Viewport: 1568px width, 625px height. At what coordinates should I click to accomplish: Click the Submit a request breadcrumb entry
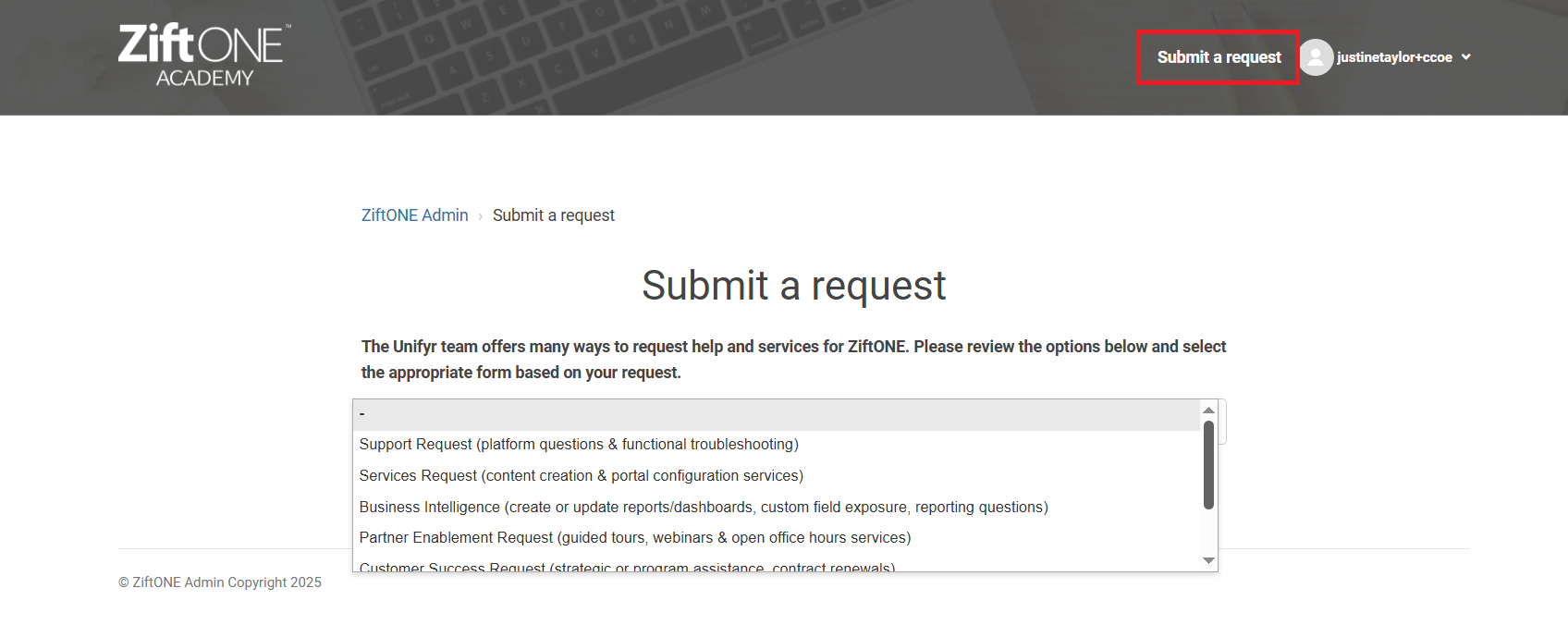click(x=553, y=214)
